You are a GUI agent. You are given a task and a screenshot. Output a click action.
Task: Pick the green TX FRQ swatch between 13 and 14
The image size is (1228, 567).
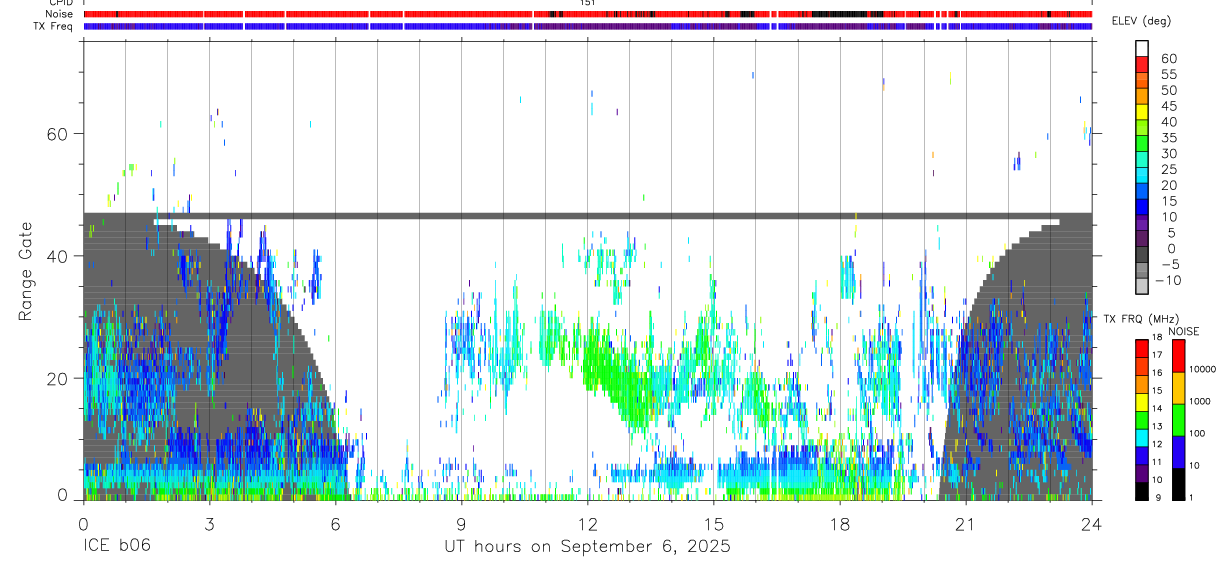(x=1142, y=419)
